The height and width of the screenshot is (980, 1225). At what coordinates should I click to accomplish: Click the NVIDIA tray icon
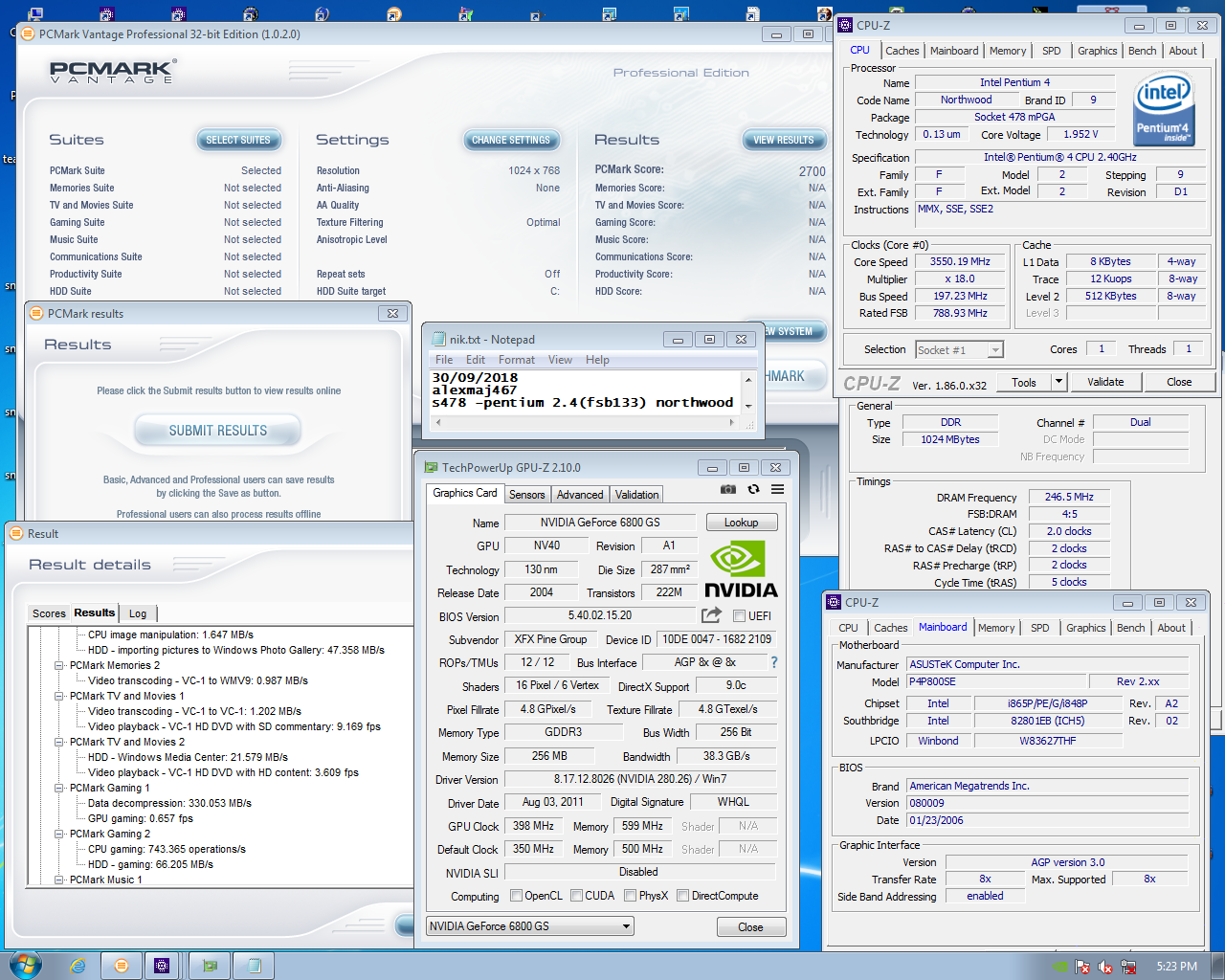(1060, 967)
